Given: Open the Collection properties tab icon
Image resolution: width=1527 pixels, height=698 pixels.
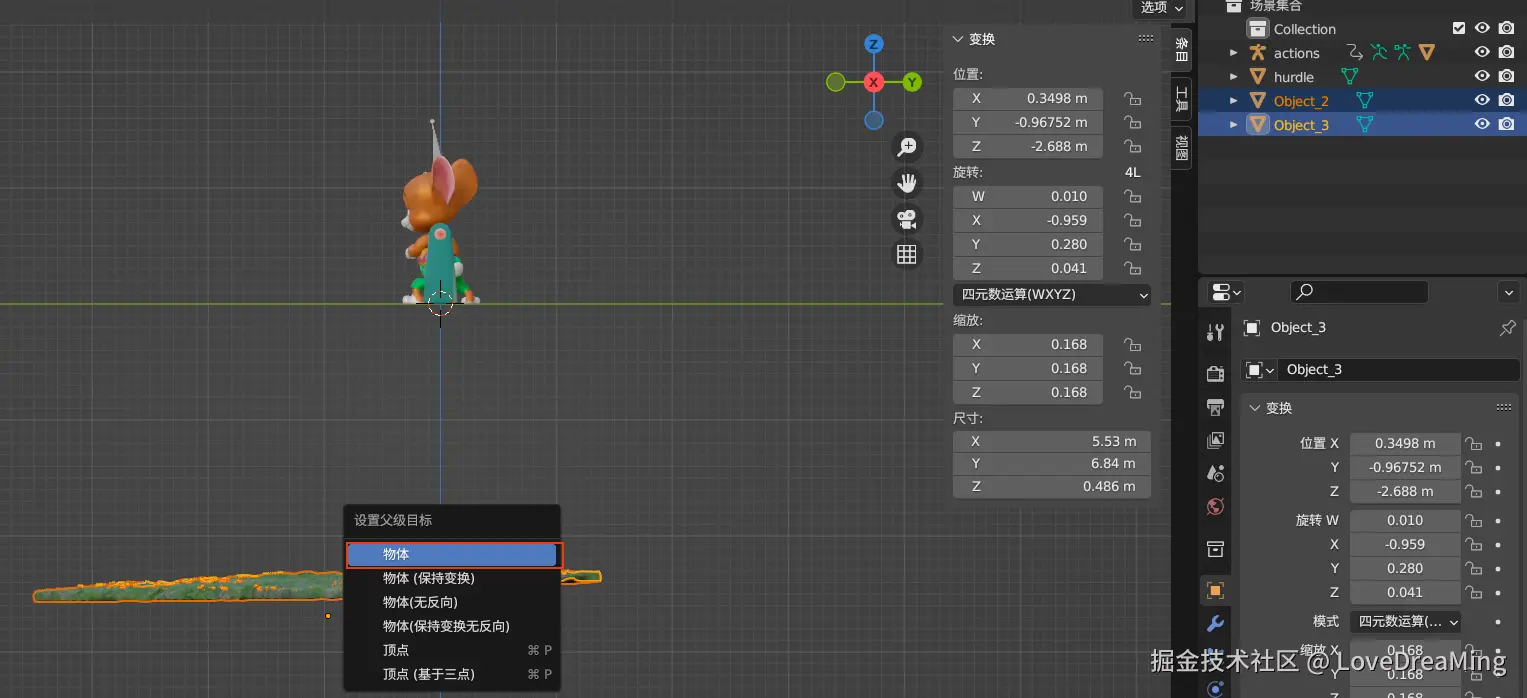Looking at the screenshot, I should [x=1215, y=548].
